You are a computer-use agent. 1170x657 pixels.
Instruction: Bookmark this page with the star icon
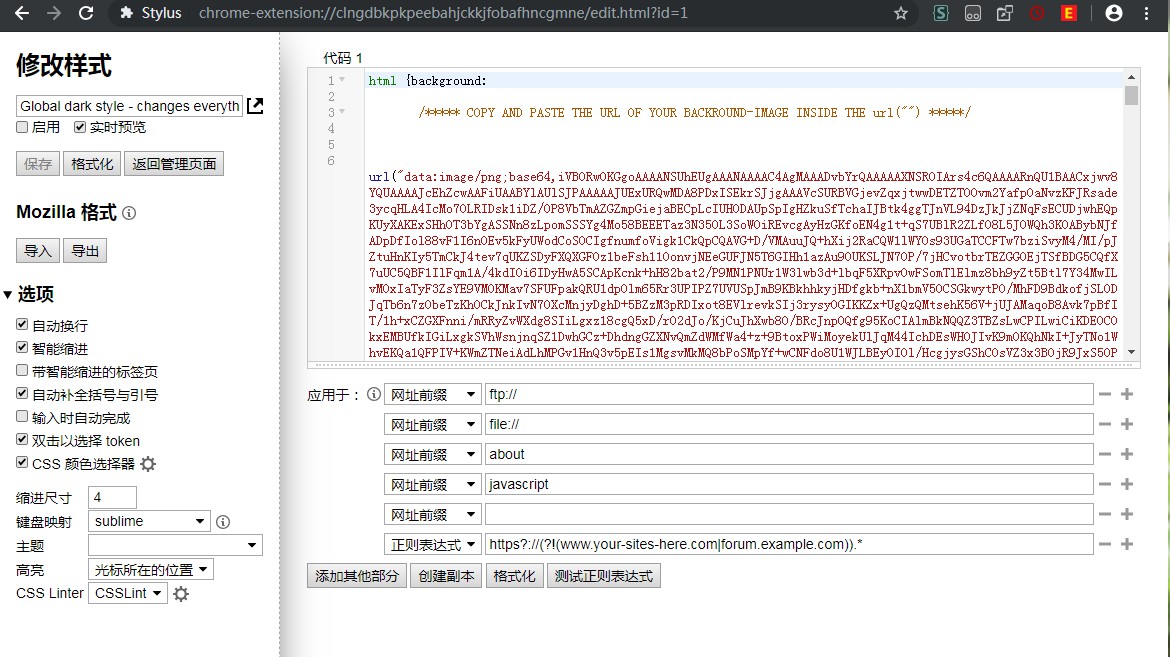[x=901, y=13]
